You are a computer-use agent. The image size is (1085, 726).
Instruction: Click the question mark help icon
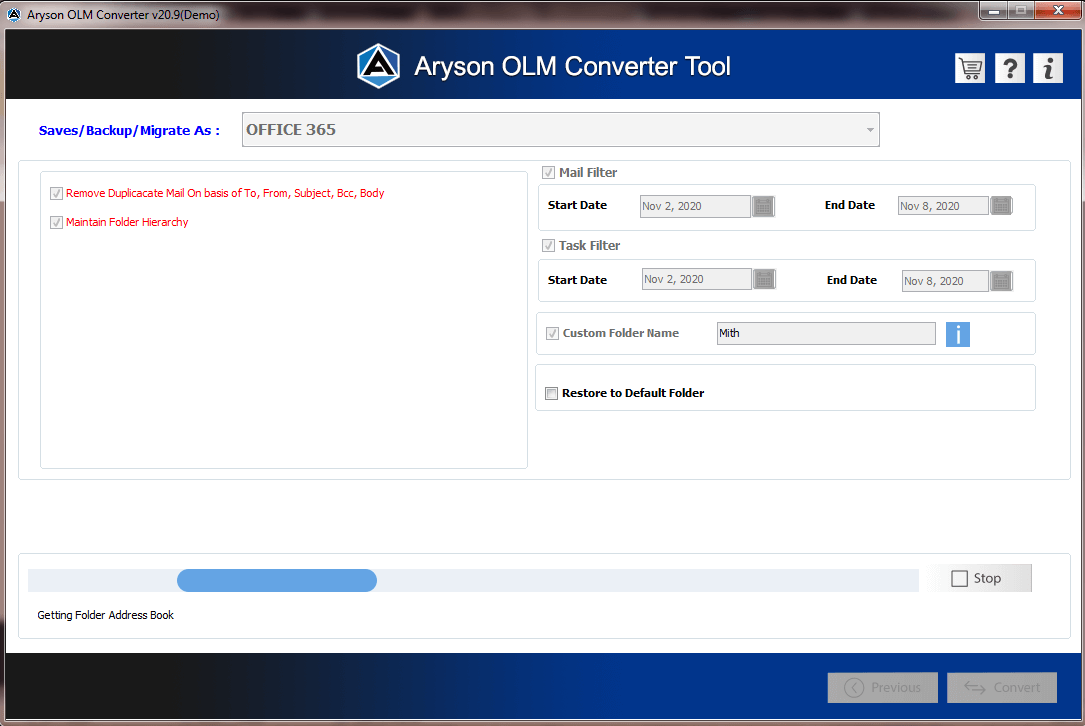coord(1010,68)
